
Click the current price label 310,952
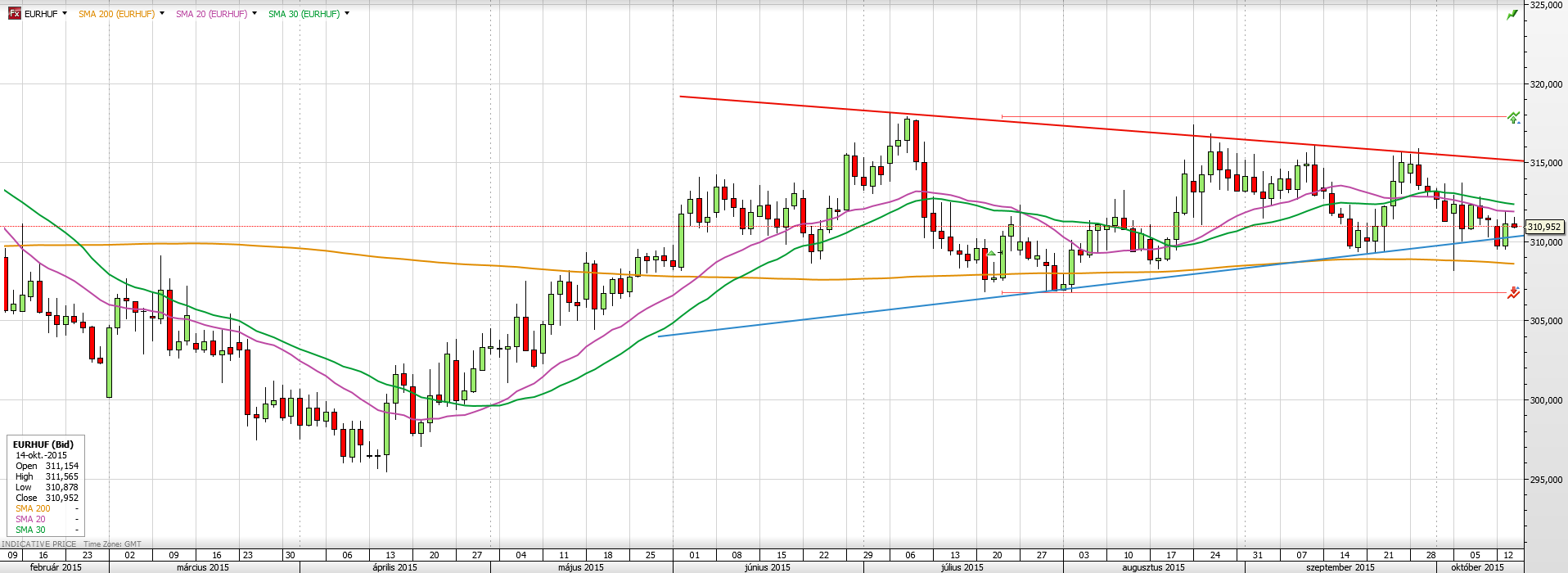(1544, 227)
